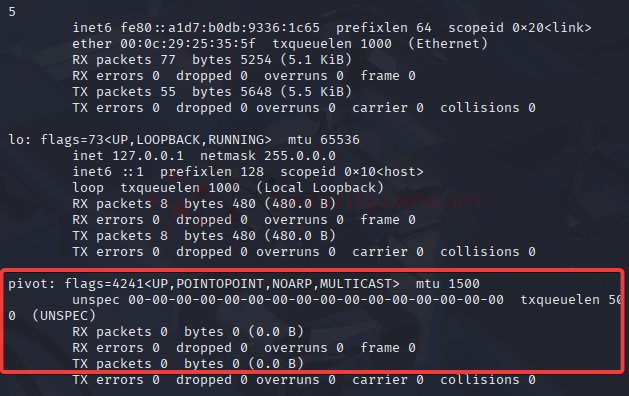Click the loopback address 127.0.0.1
Image resolution: width=629 pixels, height=396 pixels.
pos(148,156)
